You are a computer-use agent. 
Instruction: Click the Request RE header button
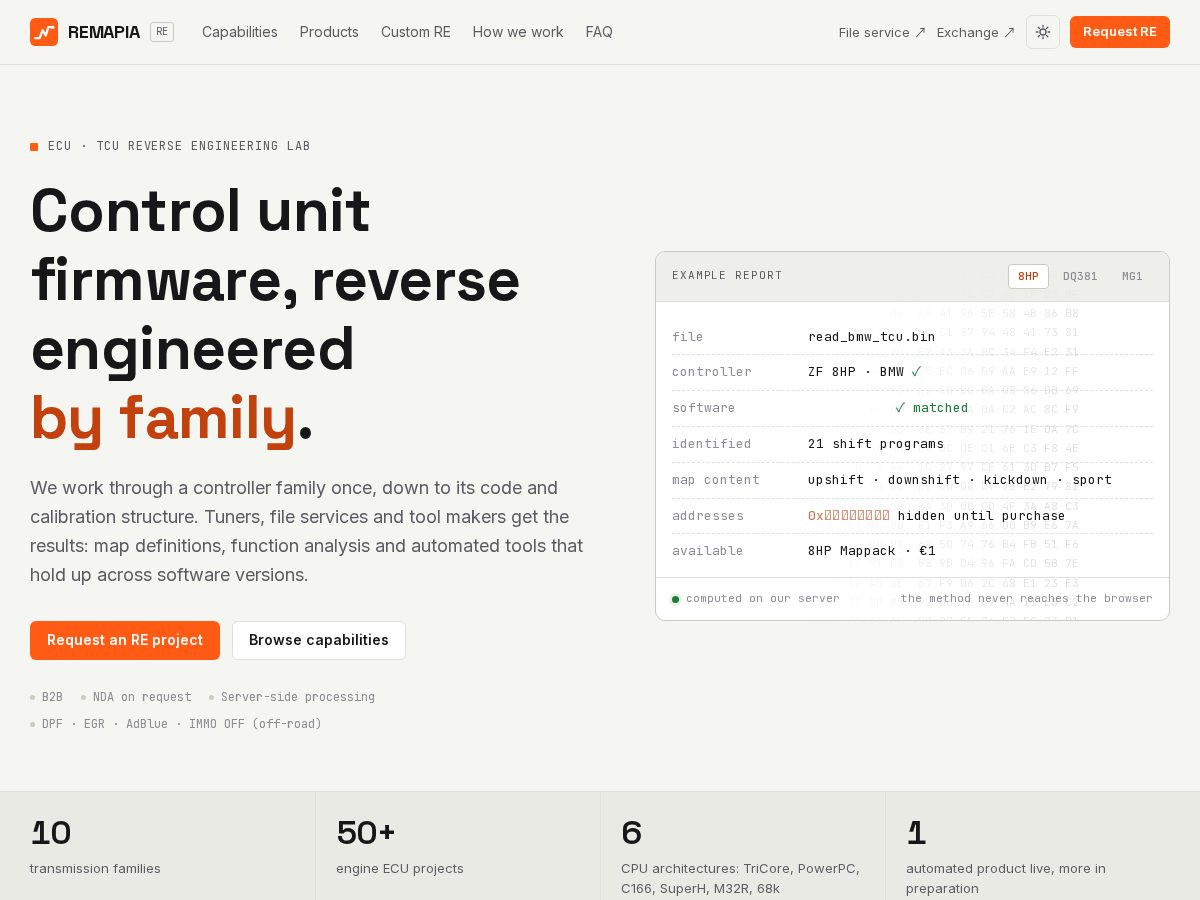pos(1120,32)
